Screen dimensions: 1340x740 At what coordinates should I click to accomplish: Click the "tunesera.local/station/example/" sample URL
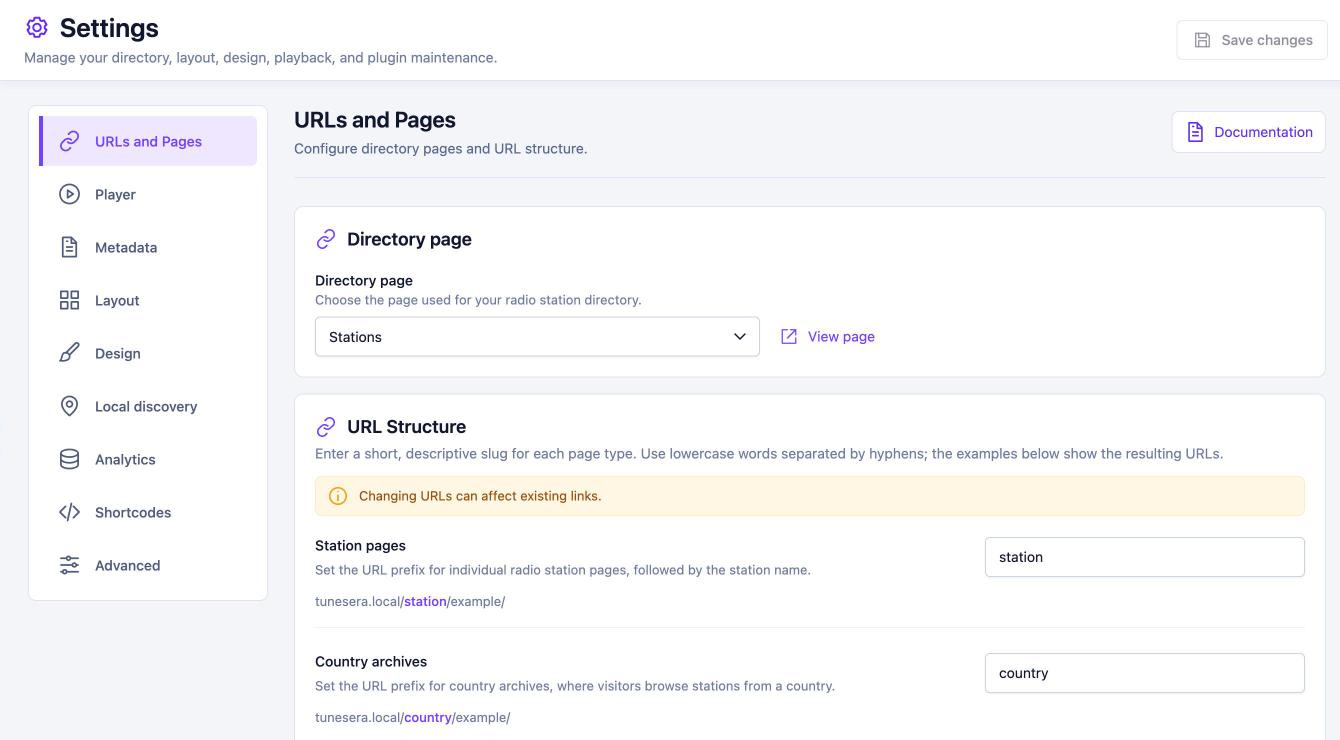tap(410, 602)
